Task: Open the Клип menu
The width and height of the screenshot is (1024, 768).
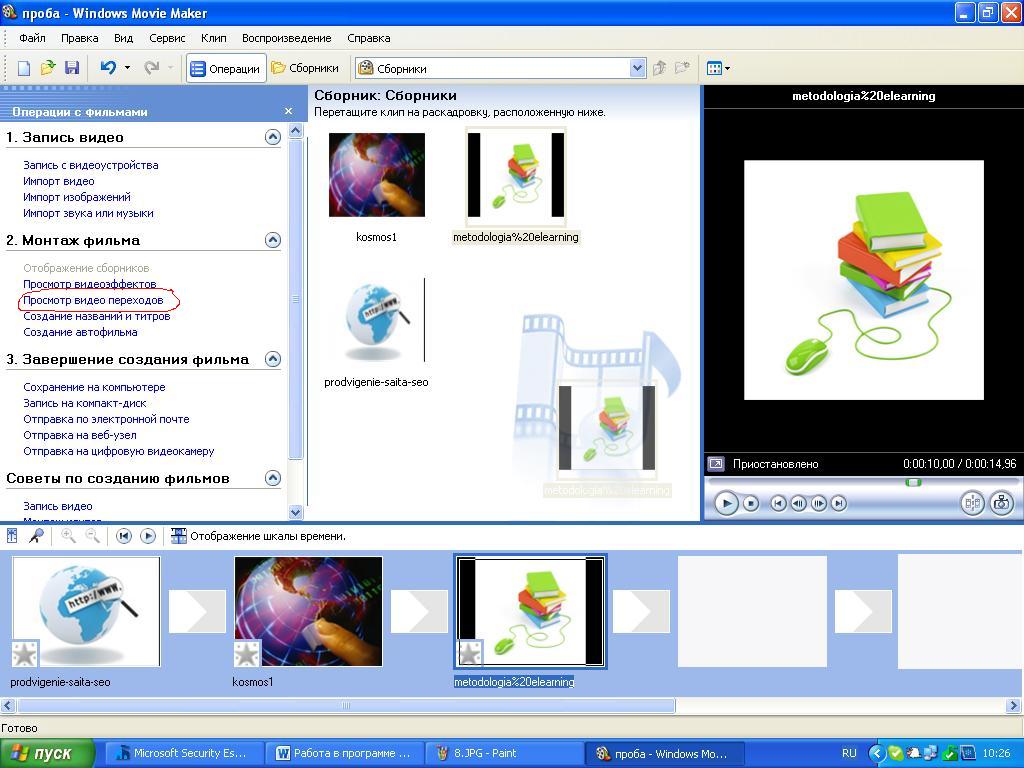Action: pyautogui.click(x=214, y=38)
